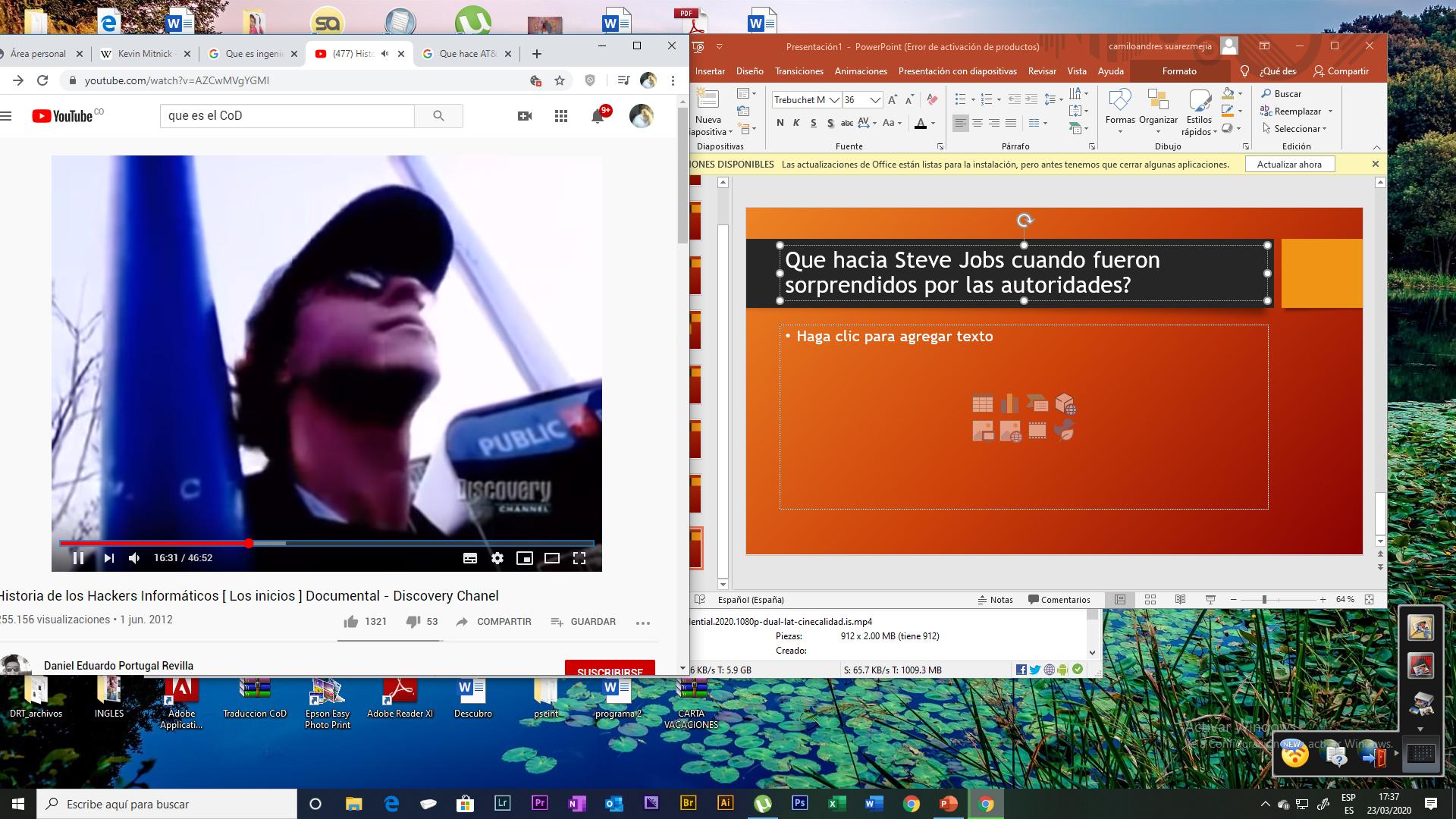
Task: Bookmark this page with the star icon
Action: (x=560, y=80)
